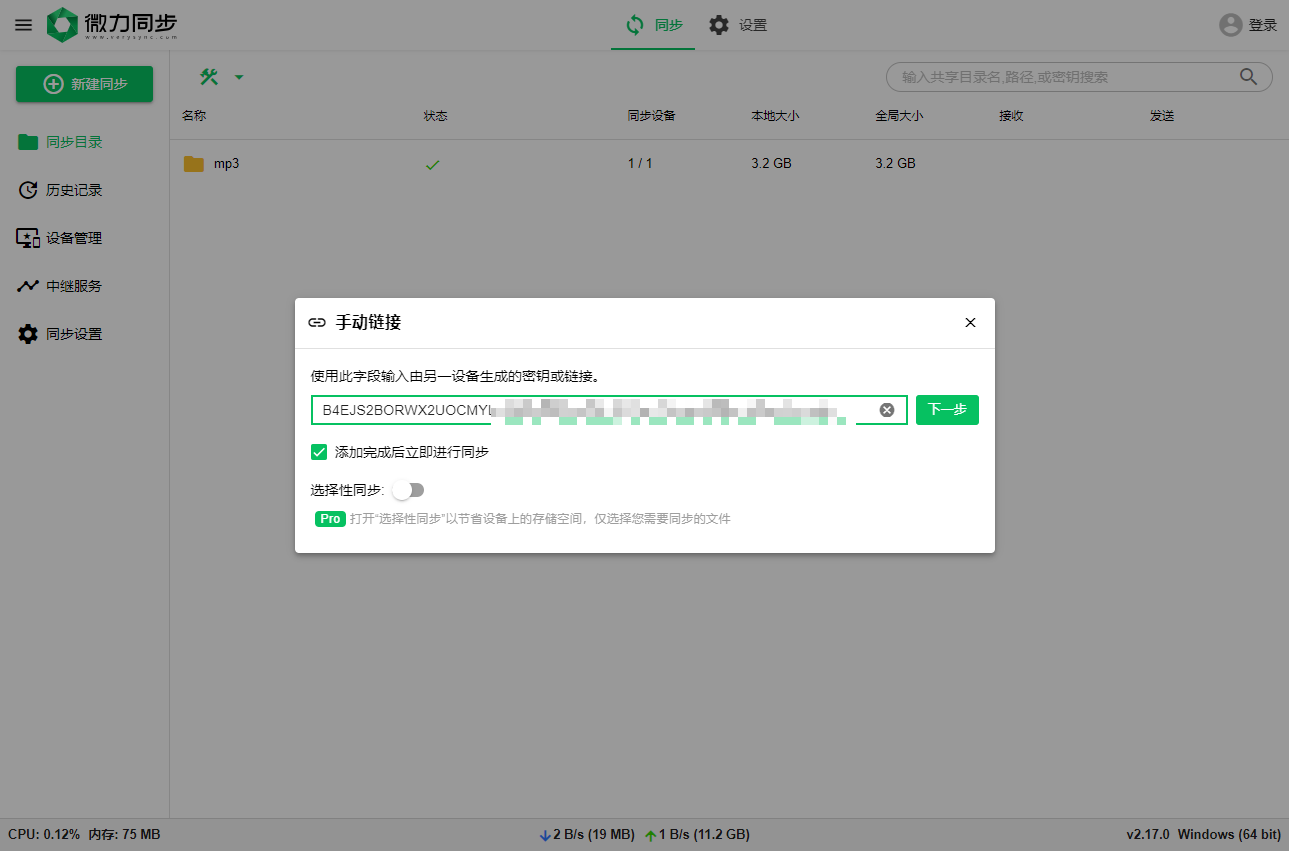Click the 登录 account button
This screenshot has width=1289, height=851.
pyautogui.click(x=1248, y=25)
